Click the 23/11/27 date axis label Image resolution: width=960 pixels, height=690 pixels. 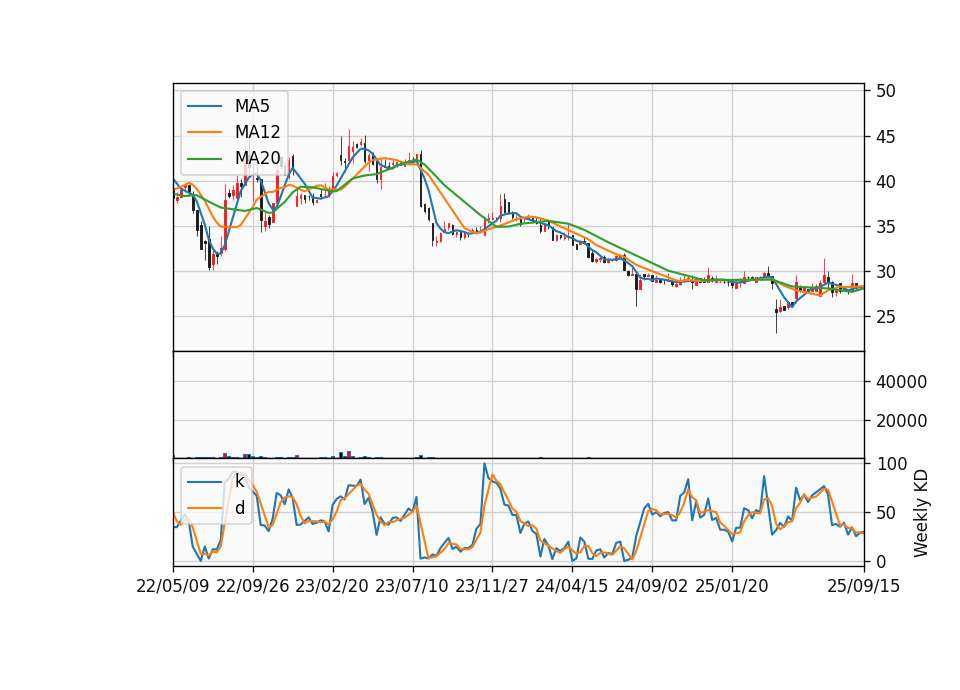tap(492, 586)
